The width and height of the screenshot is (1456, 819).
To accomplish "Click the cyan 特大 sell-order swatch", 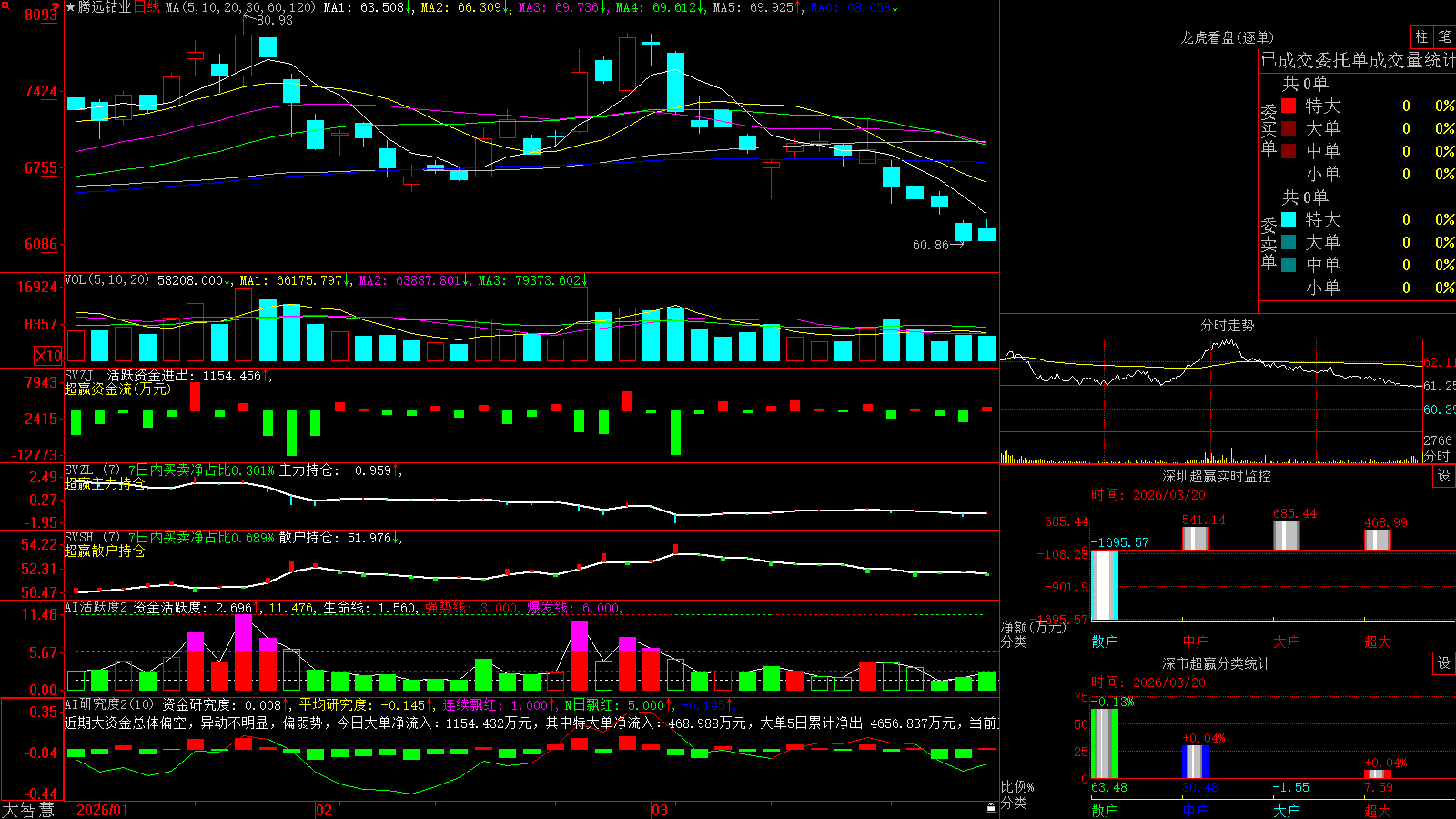I will tap(1289, 219).
